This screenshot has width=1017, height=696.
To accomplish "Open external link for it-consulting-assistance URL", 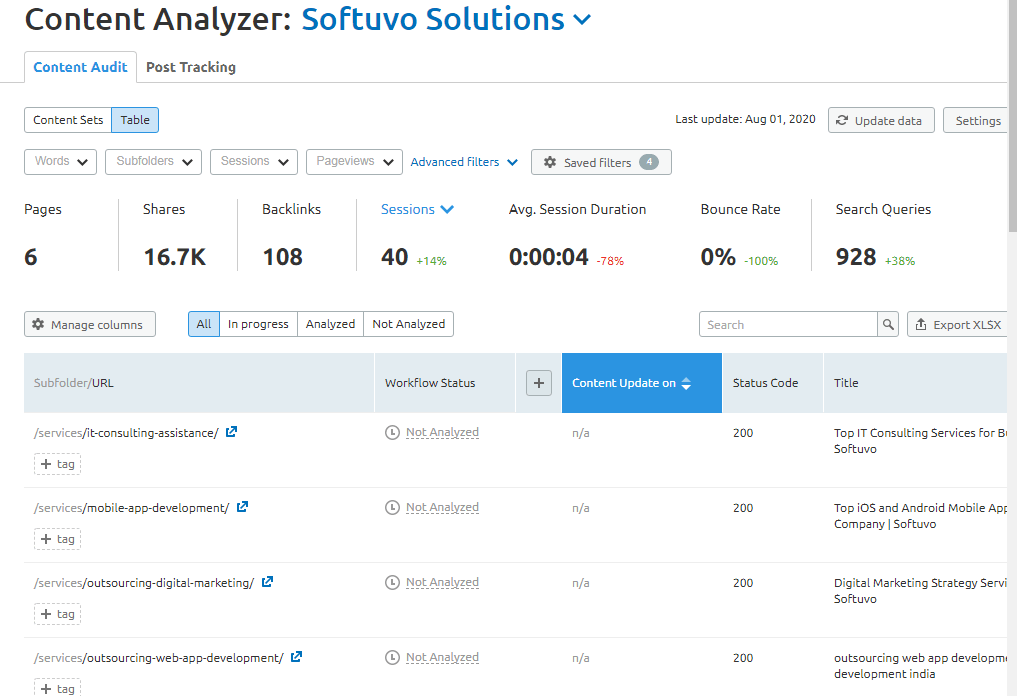I will [232, 432].
